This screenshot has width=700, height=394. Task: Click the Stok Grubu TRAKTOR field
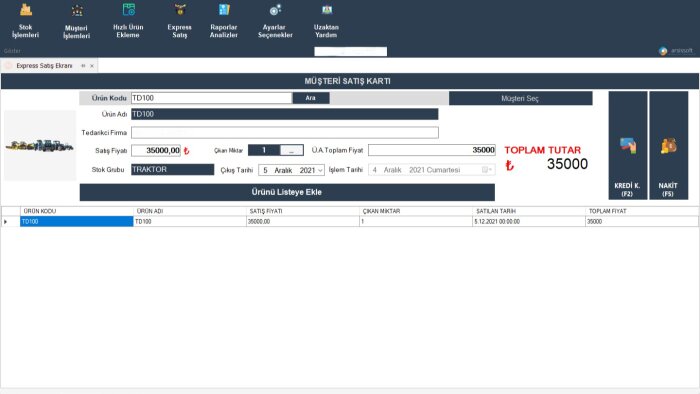(172, 170)
